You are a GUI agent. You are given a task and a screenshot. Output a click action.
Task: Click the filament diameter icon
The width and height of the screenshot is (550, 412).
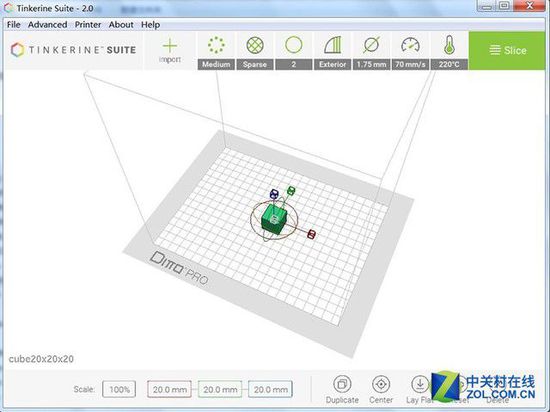click(371, 45)
